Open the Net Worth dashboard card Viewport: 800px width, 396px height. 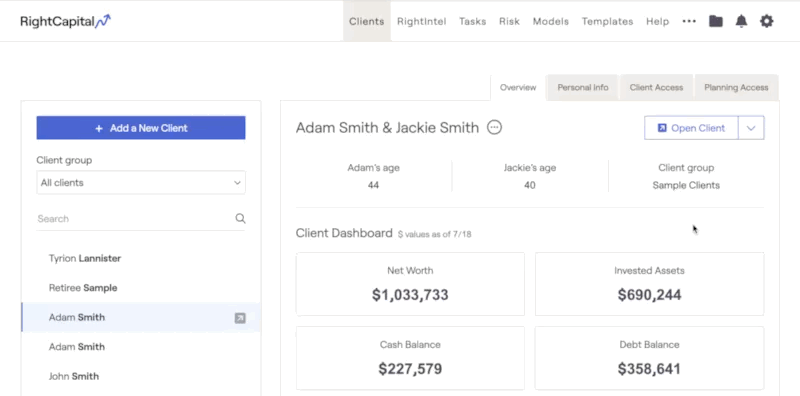pyautogui.click(x=410, y=284)
